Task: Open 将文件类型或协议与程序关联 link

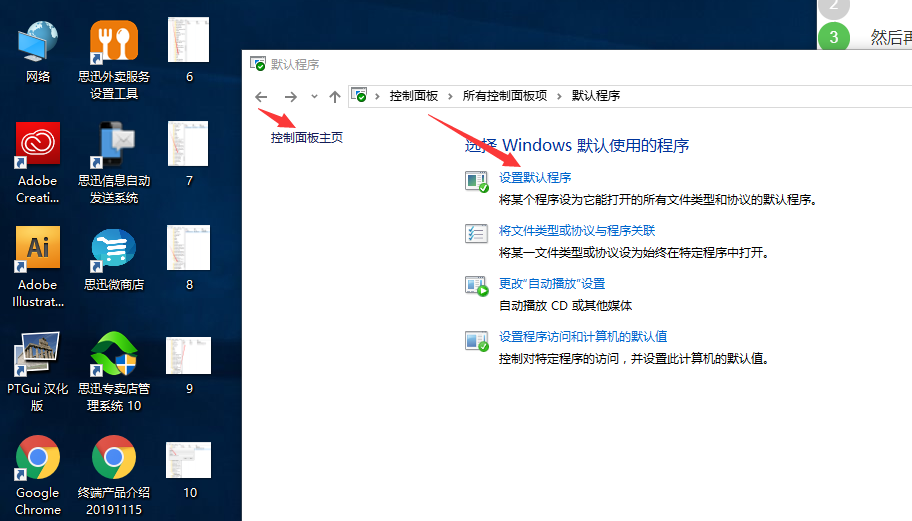Action: click(x=577, y=231)
